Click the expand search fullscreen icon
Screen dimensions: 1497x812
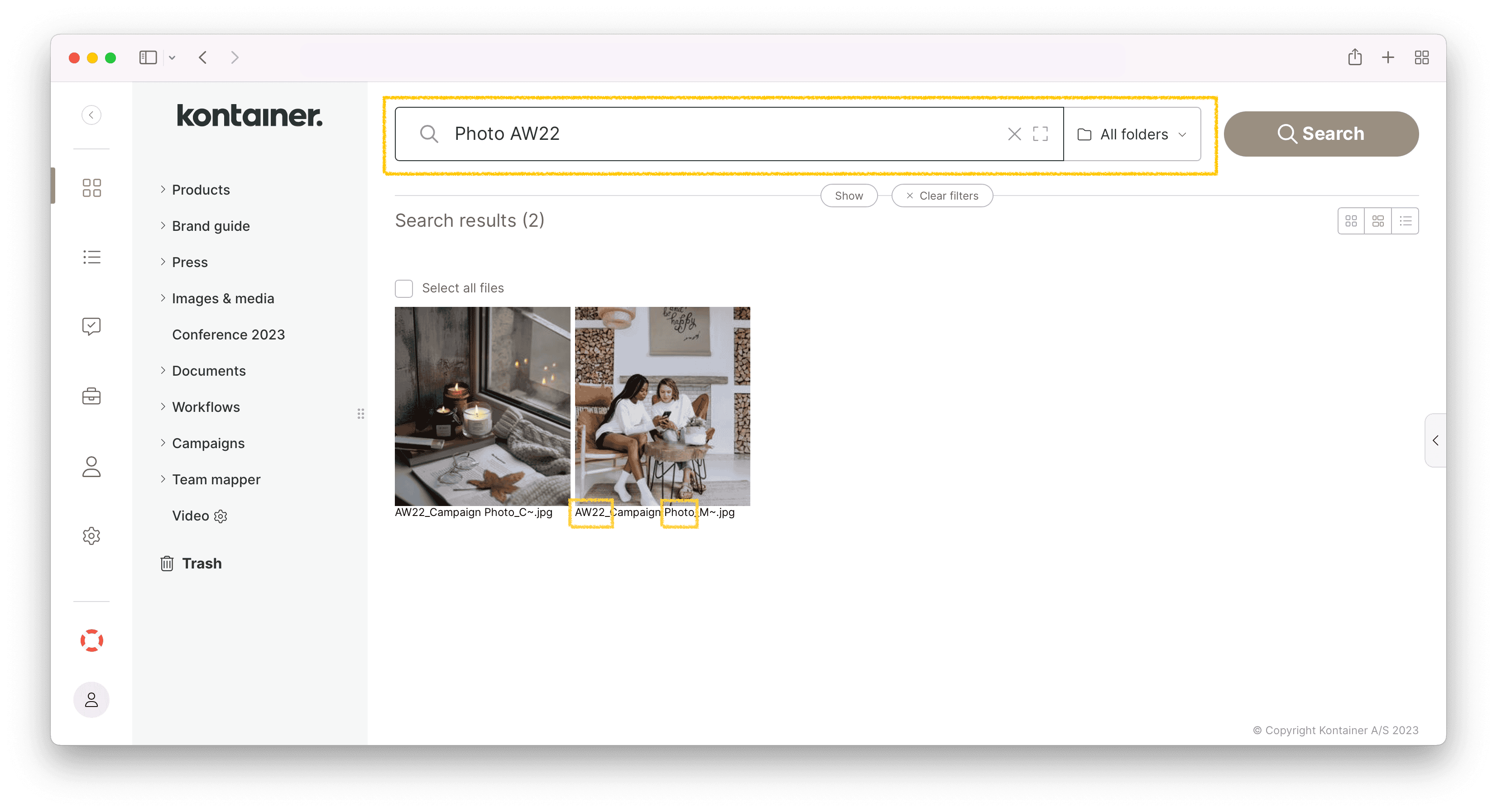pos(1040,134)
